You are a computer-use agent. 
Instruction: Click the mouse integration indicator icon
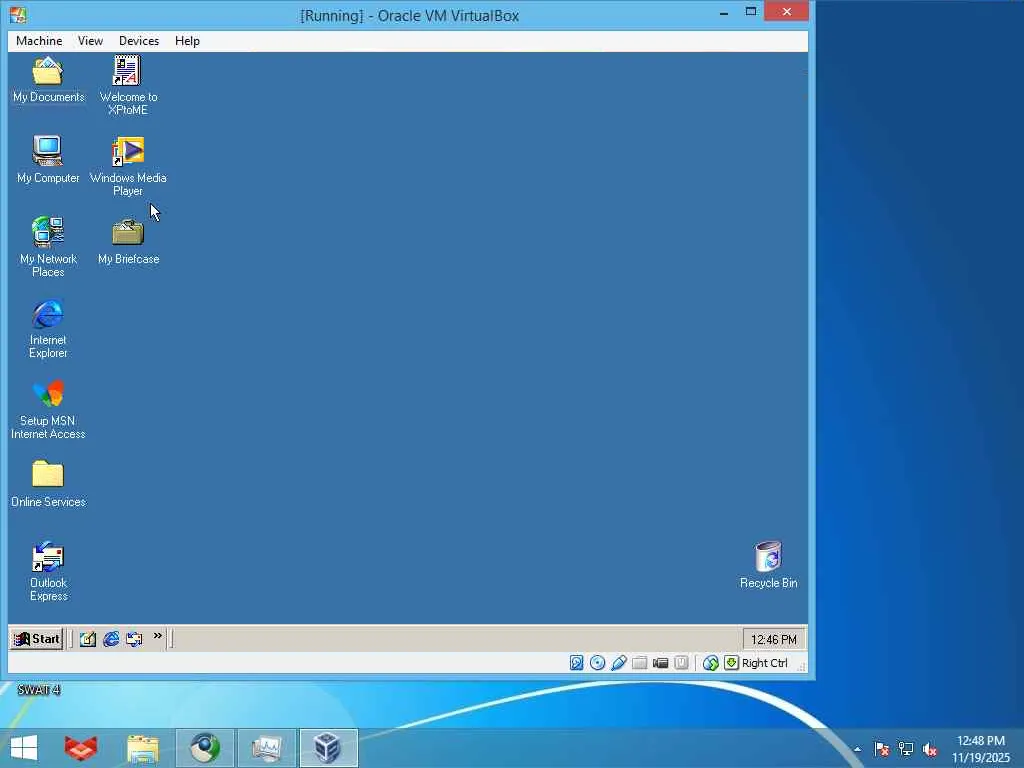[x=711, y=663]
